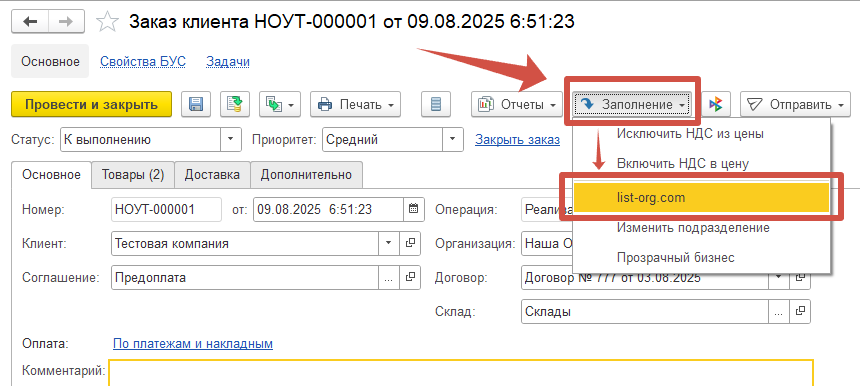Click the colorful triangle service icon
Image resolution: width=860 pixels, height=386 pixels.
tap(716, 104)
